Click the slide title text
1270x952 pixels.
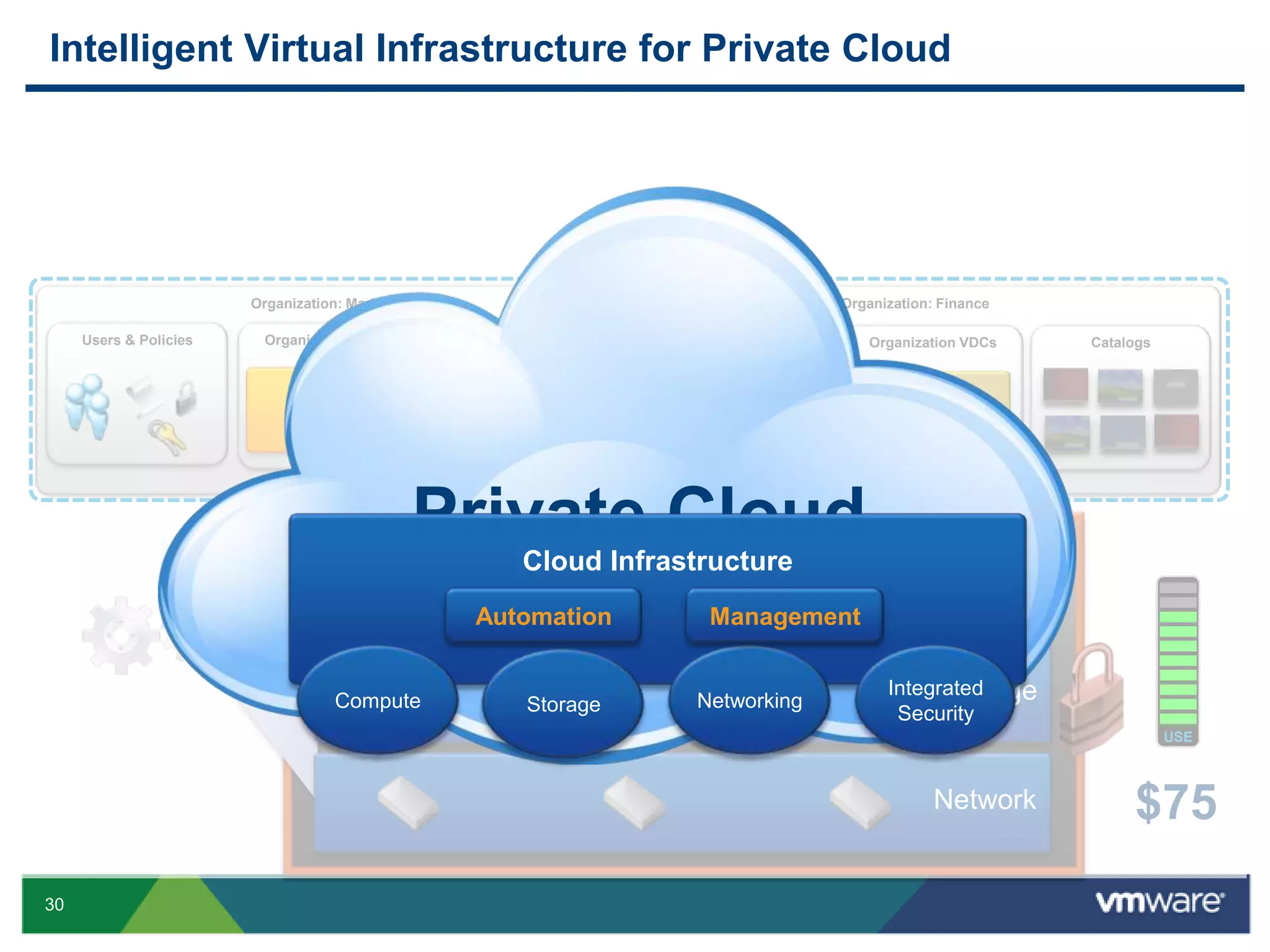[x=500, y=48]
